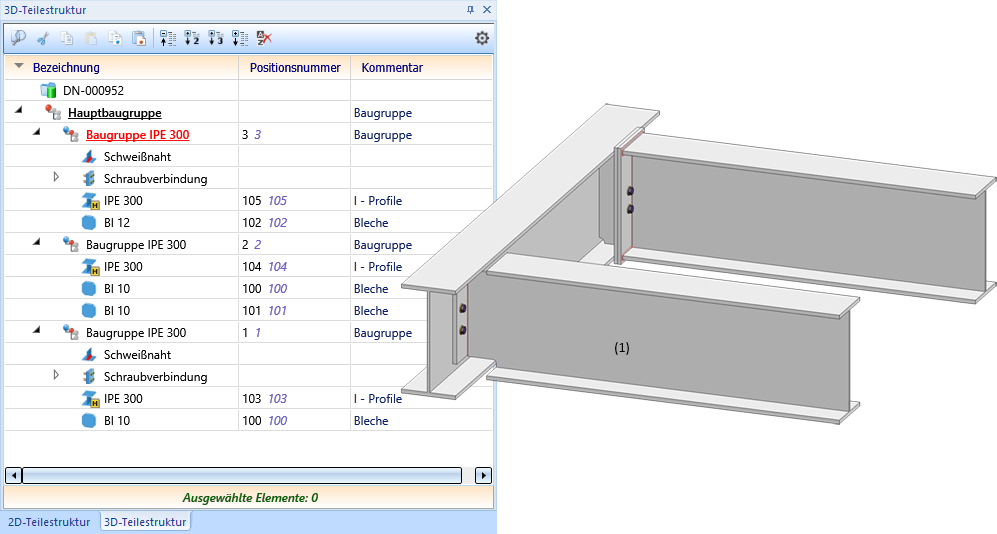The image size is (997, 534).
Task: Select the red Baugruppe IPE 300 entry
Action: click(x=138, y=135)
